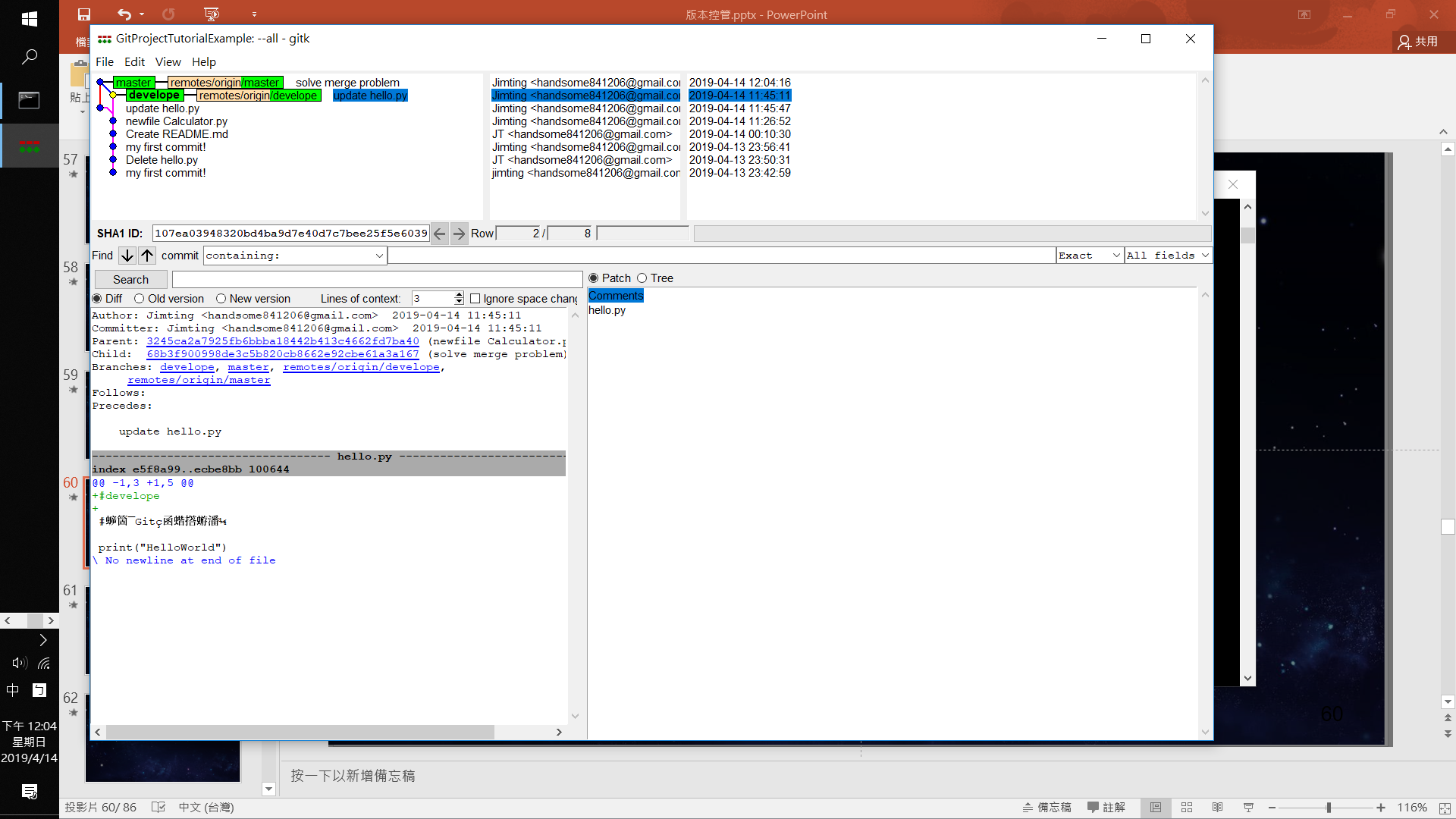Click the undo icon in PowerPoint
The image size is (1456, 819).
124,14
